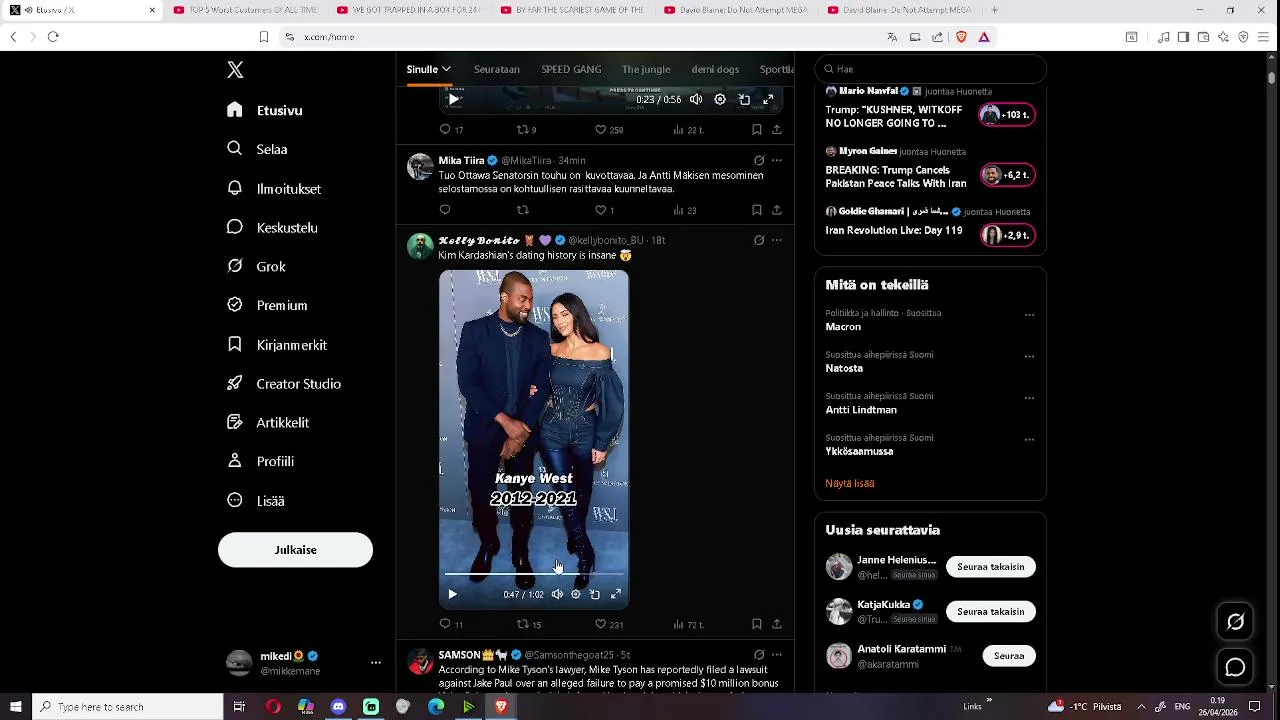The width and height of the screenshot is (1280, 720).
Task: Open more options on SAMSON's post
Action: coord(777,655)
